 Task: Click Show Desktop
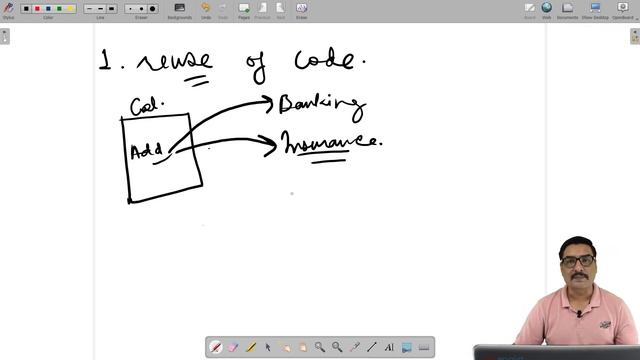point(595,11)
